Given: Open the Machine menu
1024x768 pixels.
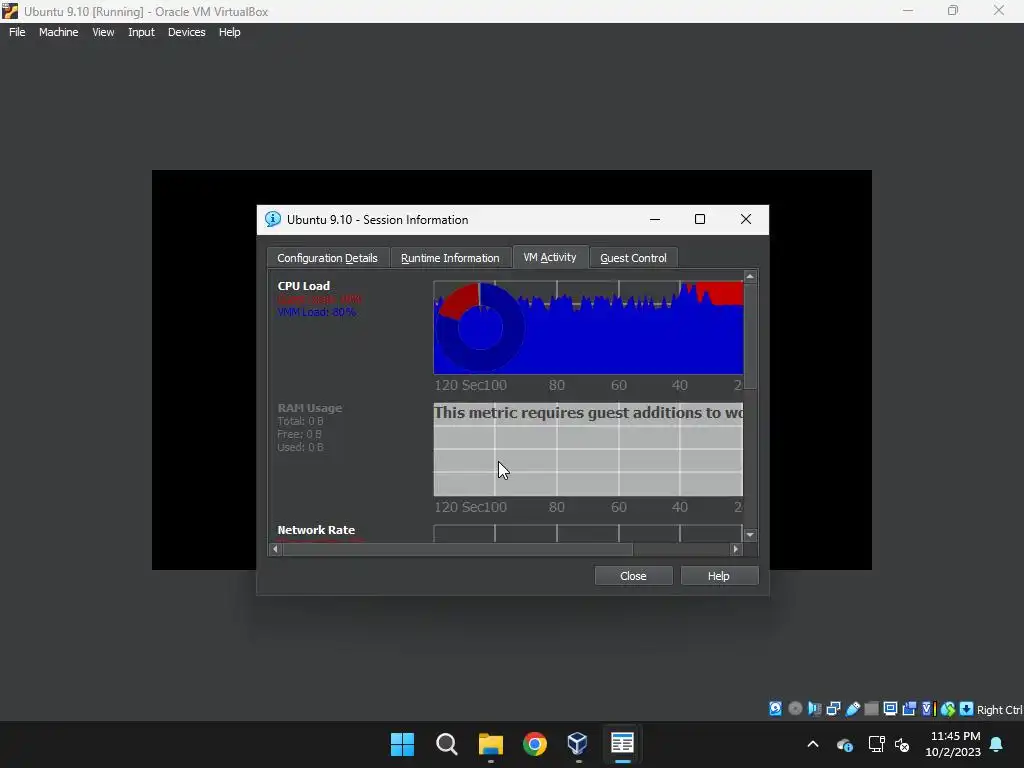Looking at the screenshot, I should click(59, 32).
